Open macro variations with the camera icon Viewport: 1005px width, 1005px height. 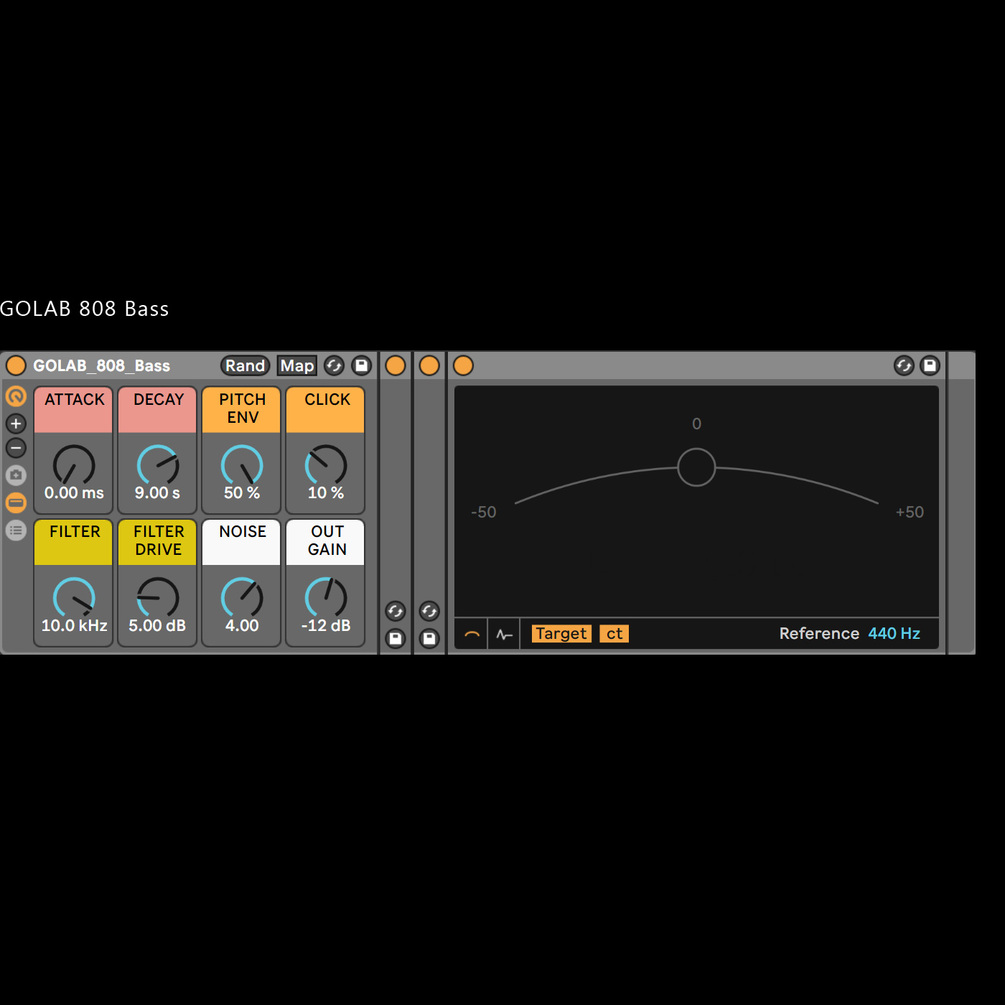pyautogui.click(x=16, y=474)
